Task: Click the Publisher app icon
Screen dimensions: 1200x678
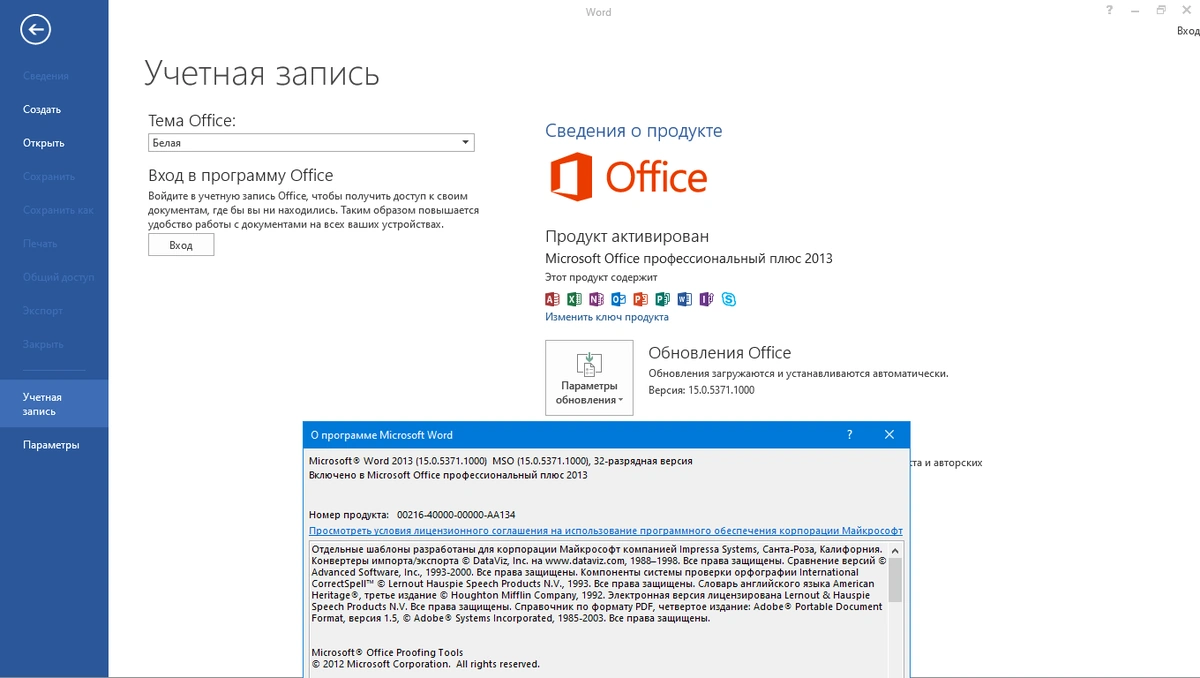Action: click(x=662, y=299)
